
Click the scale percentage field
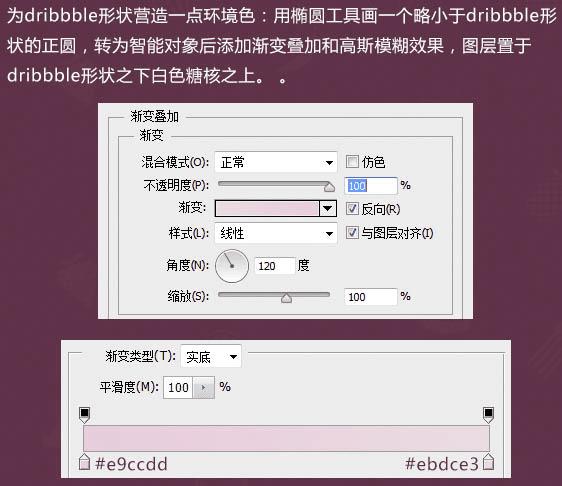pyautogui.click(x=371, y=297)
